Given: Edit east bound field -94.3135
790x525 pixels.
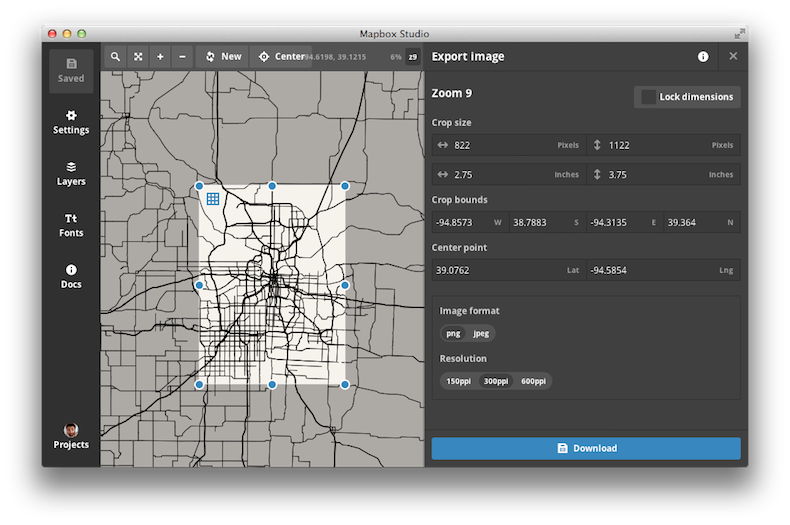Looking at the screenshot, I should pos(625,222).
